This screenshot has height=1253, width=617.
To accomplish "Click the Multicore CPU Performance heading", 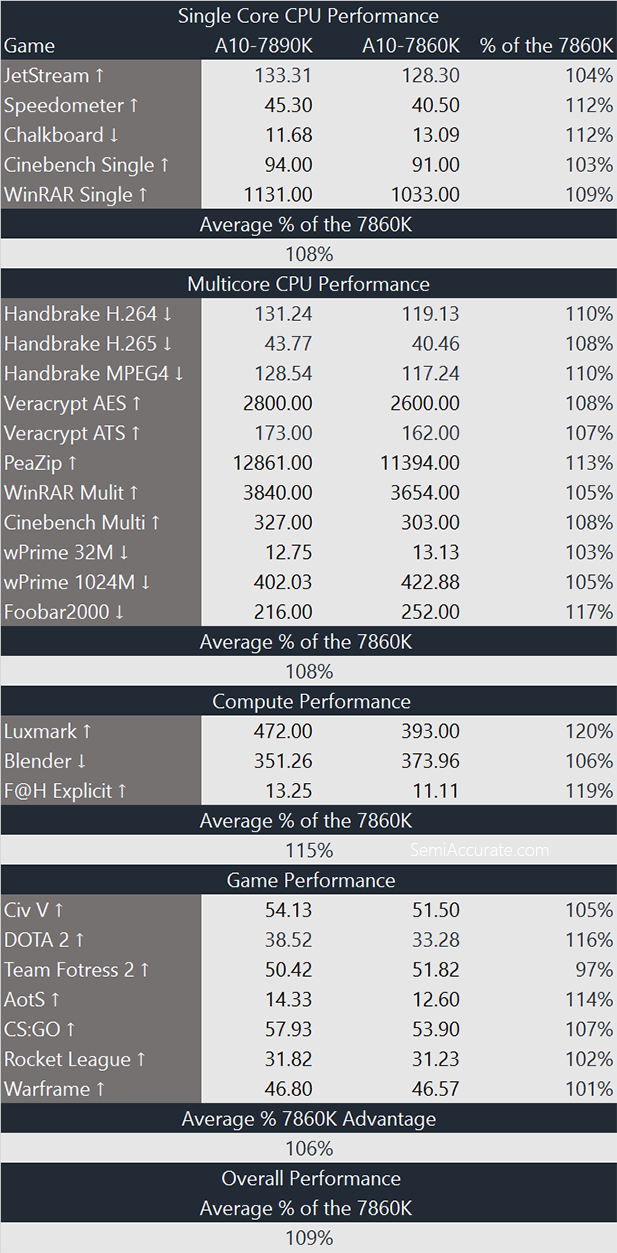I will point(308,284).
